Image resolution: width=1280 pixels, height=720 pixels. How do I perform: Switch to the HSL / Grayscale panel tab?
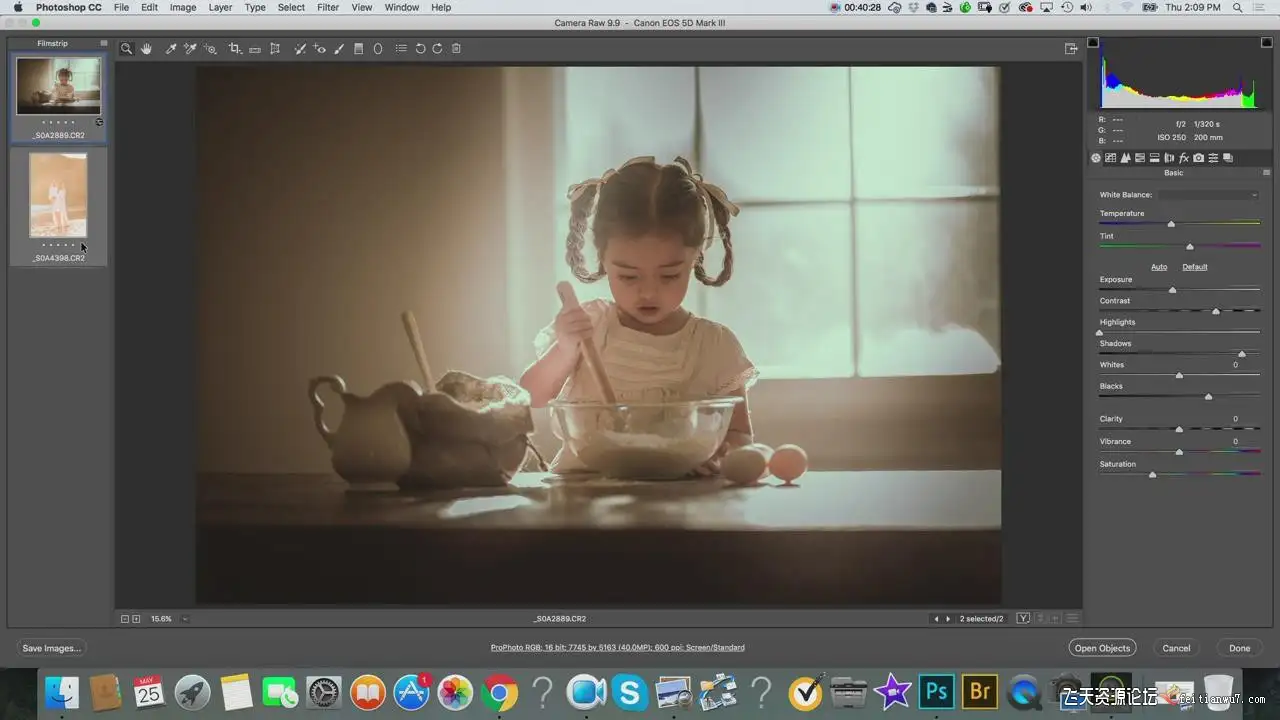[x=1140, y=158]
